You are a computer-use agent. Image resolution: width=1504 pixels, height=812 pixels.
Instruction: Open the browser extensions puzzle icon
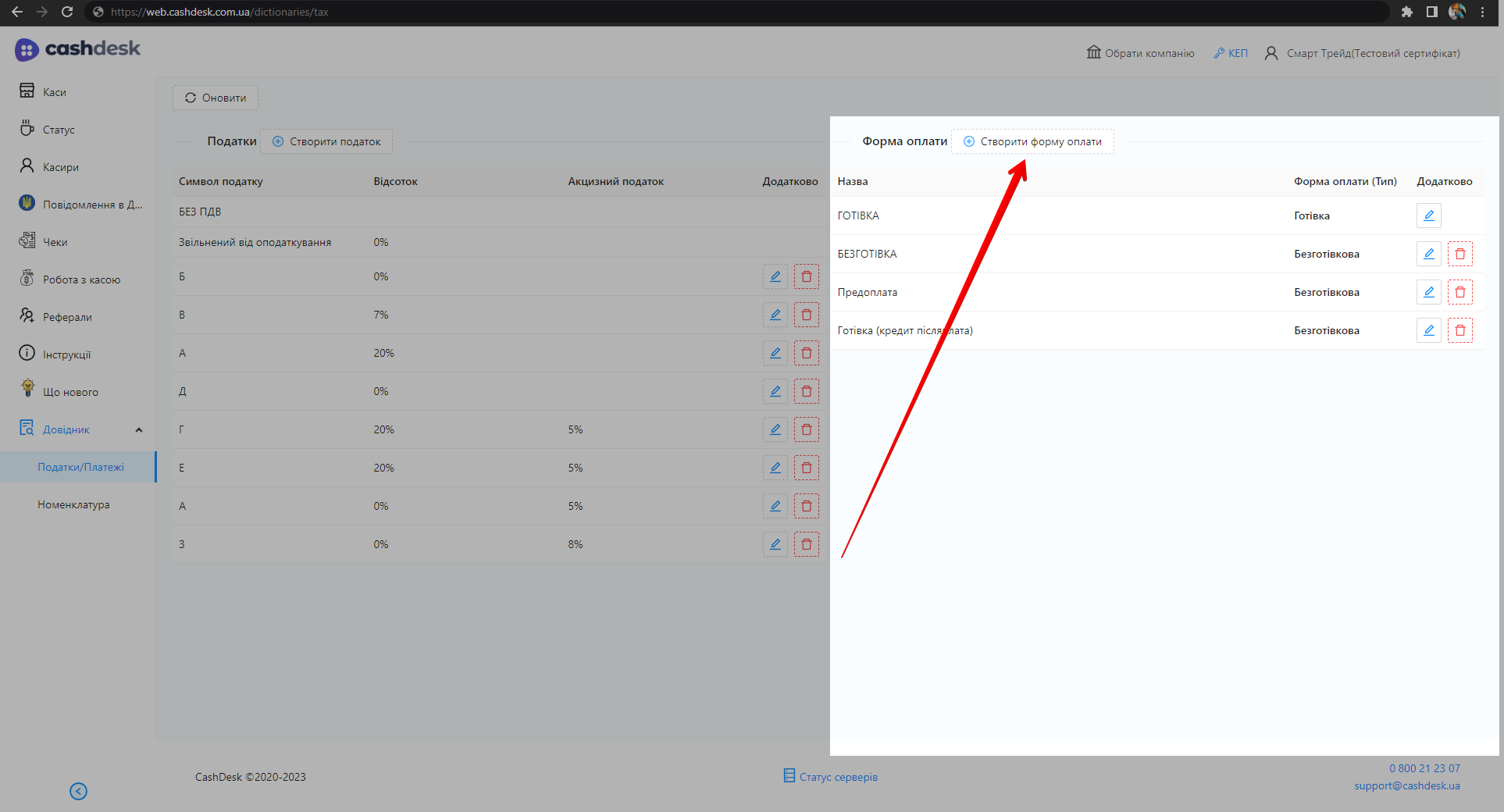[1406, 12]
